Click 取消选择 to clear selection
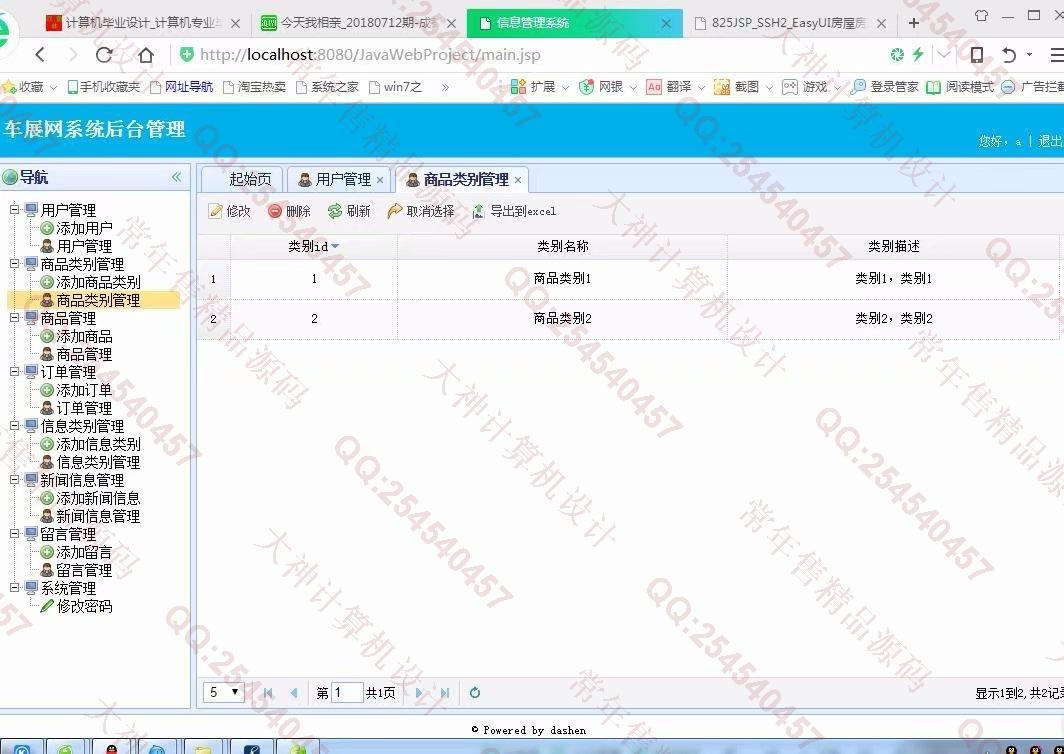 point(421,211)
